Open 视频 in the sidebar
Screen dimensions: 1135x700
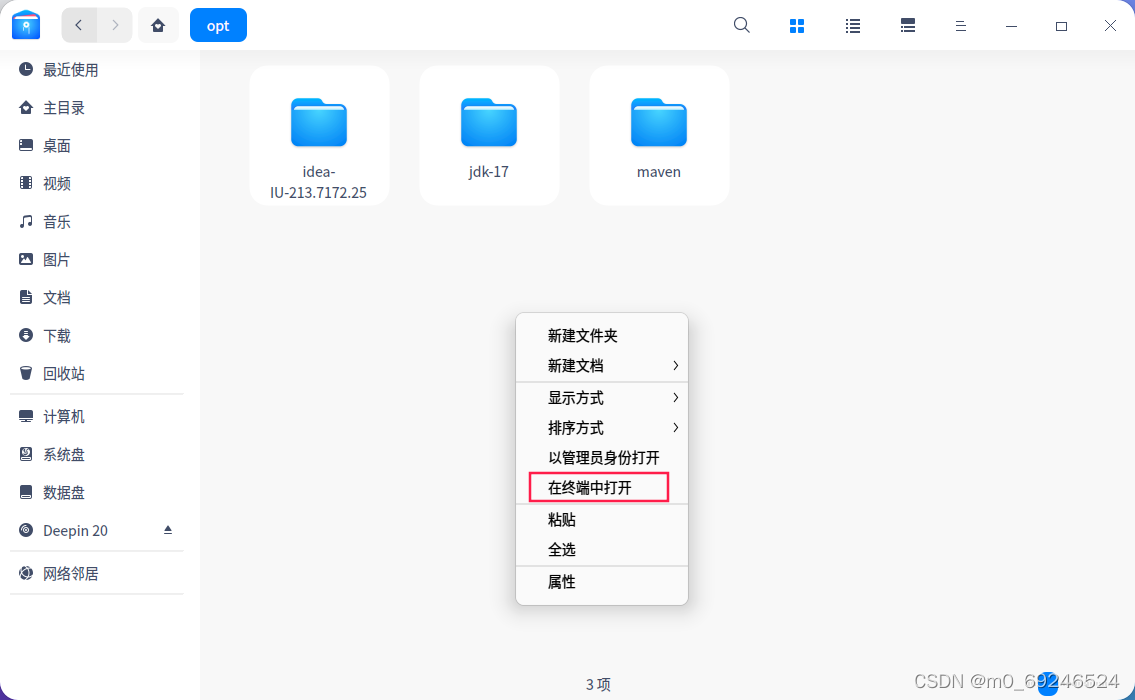point(97,183)
